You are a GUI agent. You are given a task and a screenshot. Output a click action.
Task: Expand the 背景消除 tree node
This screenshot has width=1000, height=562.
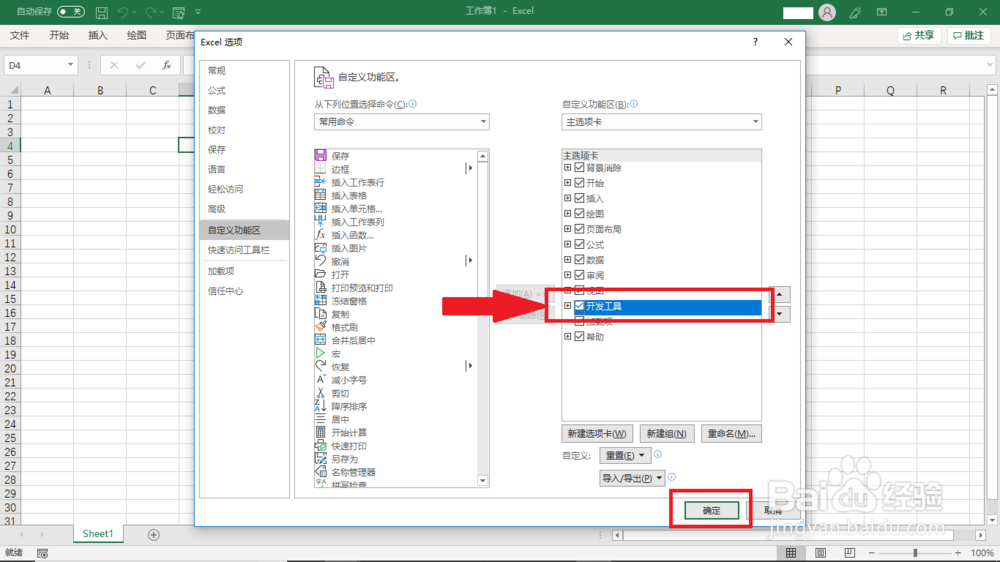click(x=568, y=167)
